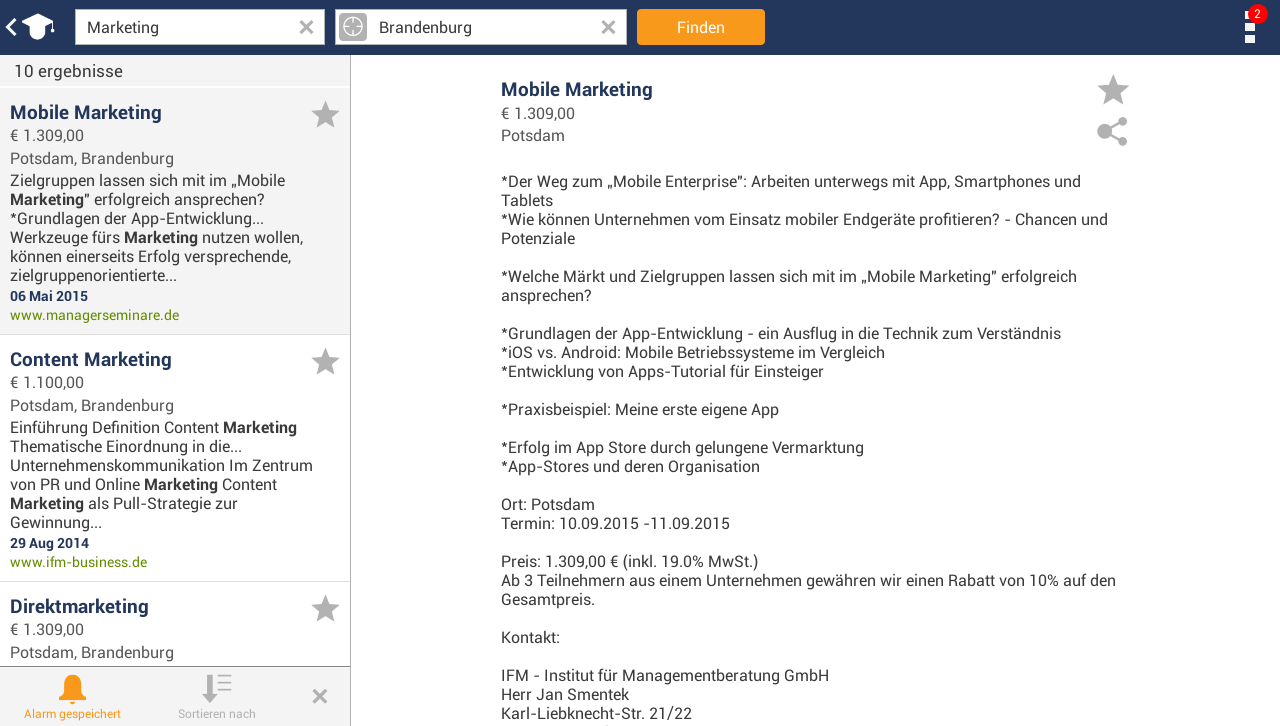Visit www.managerseminare.de link
1280x726 pixels.
[x=94, y=315]
